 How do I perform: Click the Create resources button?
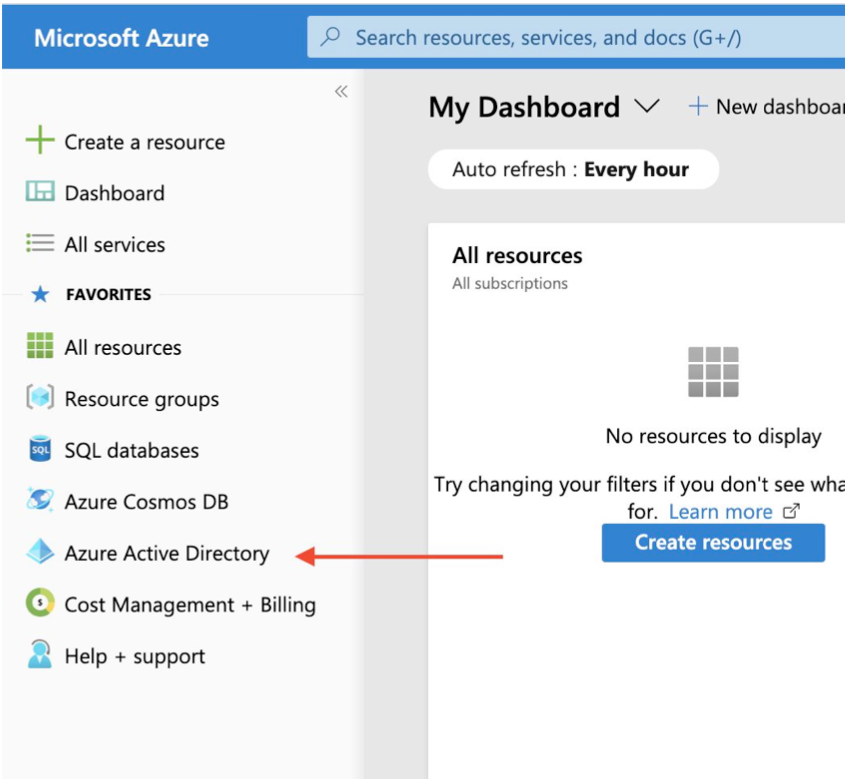713,542
